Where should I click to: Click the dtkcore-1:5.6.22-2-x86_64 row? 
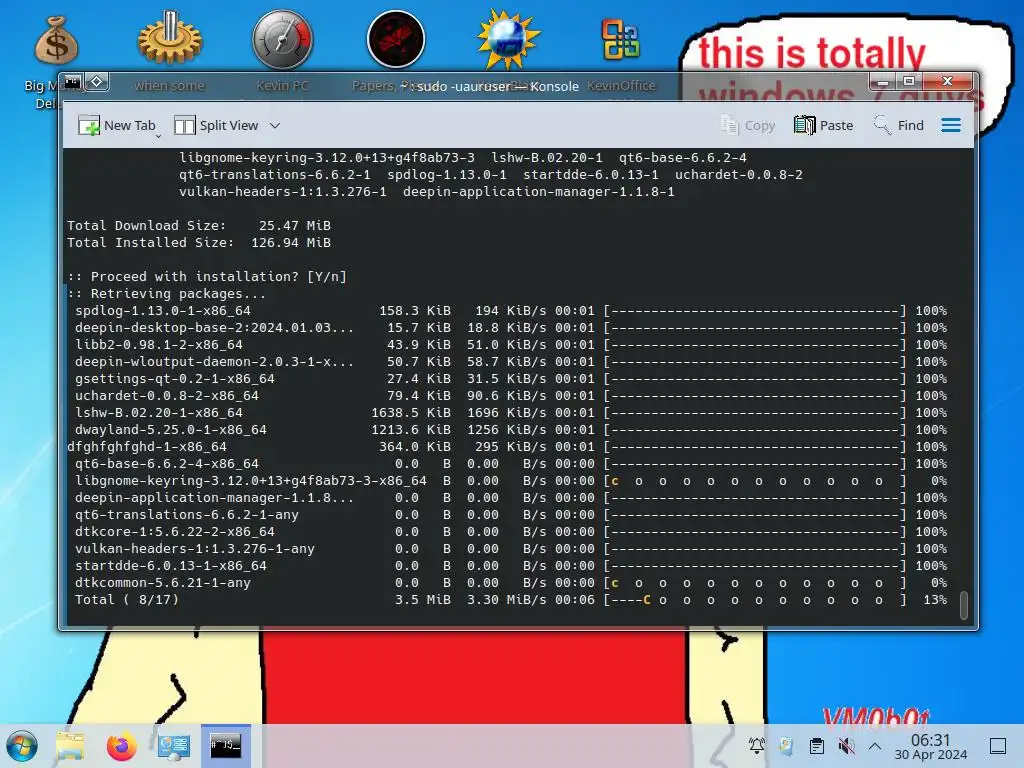pyautogui.click(x=511, y=532)
